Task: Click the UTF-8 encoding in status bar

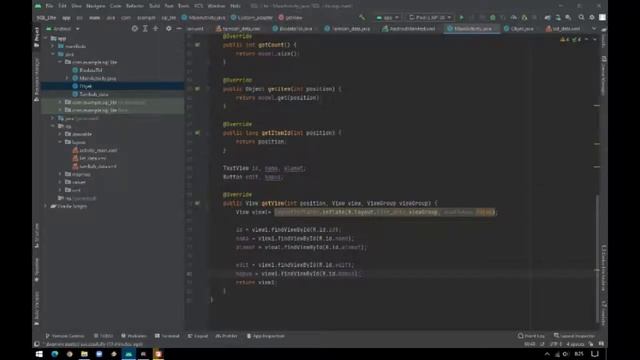Action: [x=556, y=344]
